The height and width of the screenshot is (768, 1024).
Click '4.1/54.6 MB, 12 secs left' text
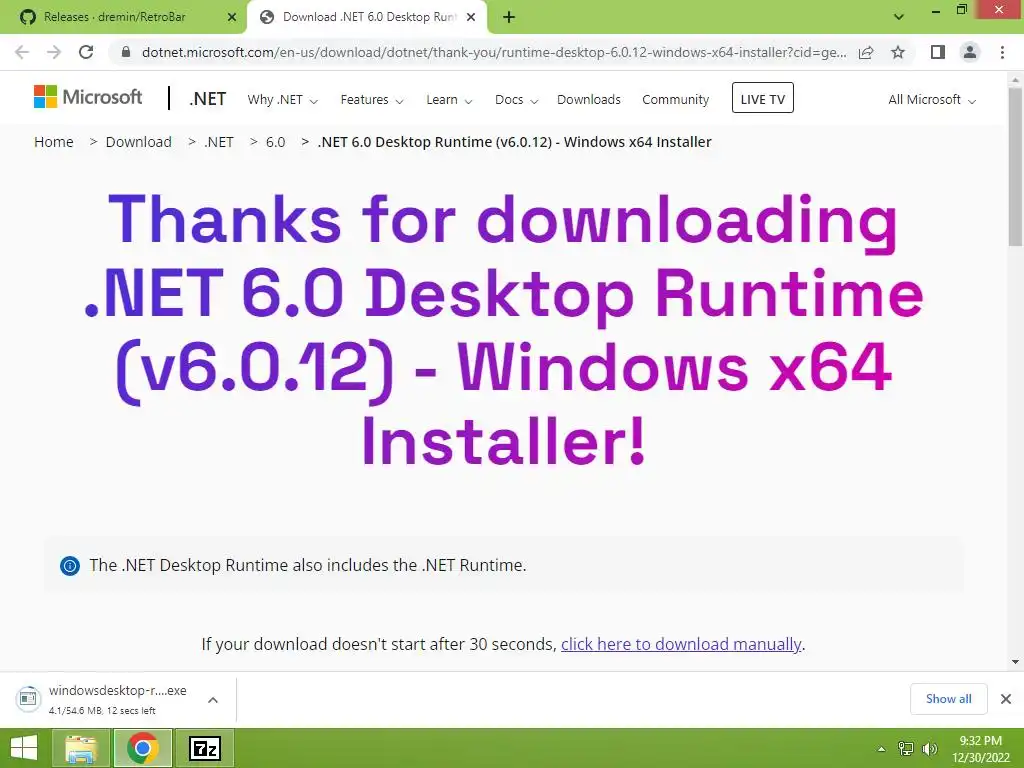click(102, 711)
